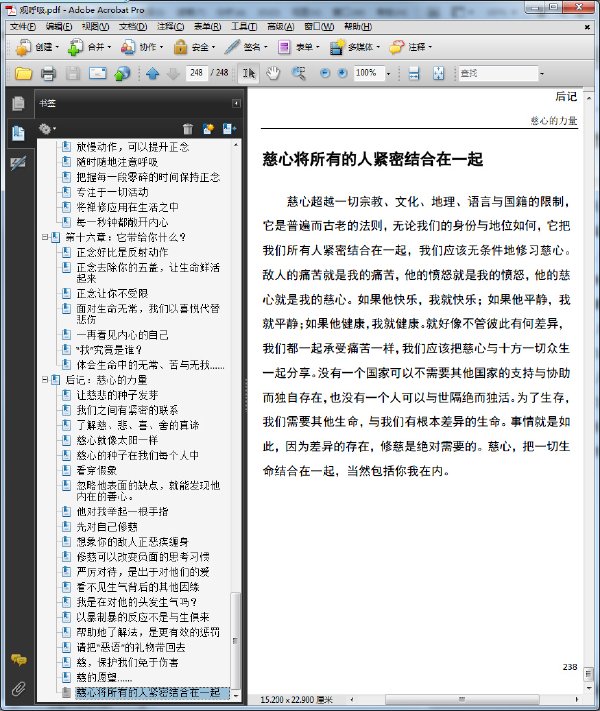Select the Hand tool
The width and height of the screenshot is (600, 711).
pyautogui.click(x=273, y=73)
